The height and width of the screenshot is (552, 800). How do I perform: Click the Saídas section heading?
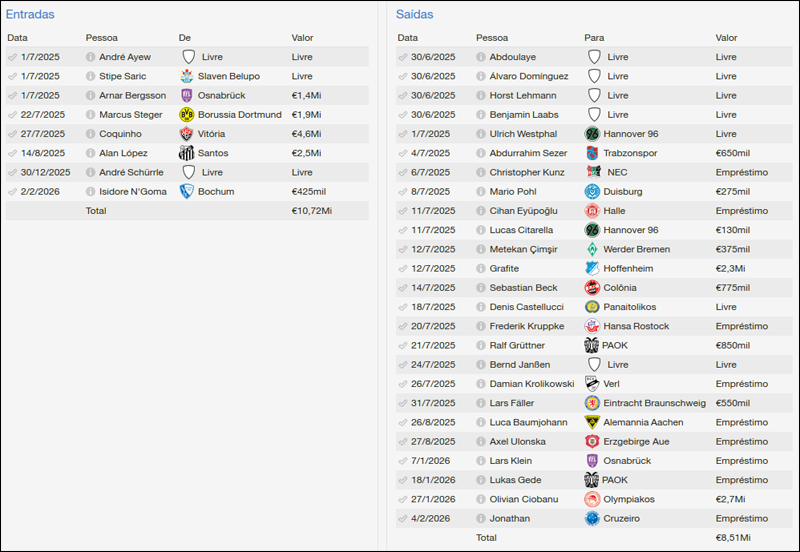(x=415, y=15)
